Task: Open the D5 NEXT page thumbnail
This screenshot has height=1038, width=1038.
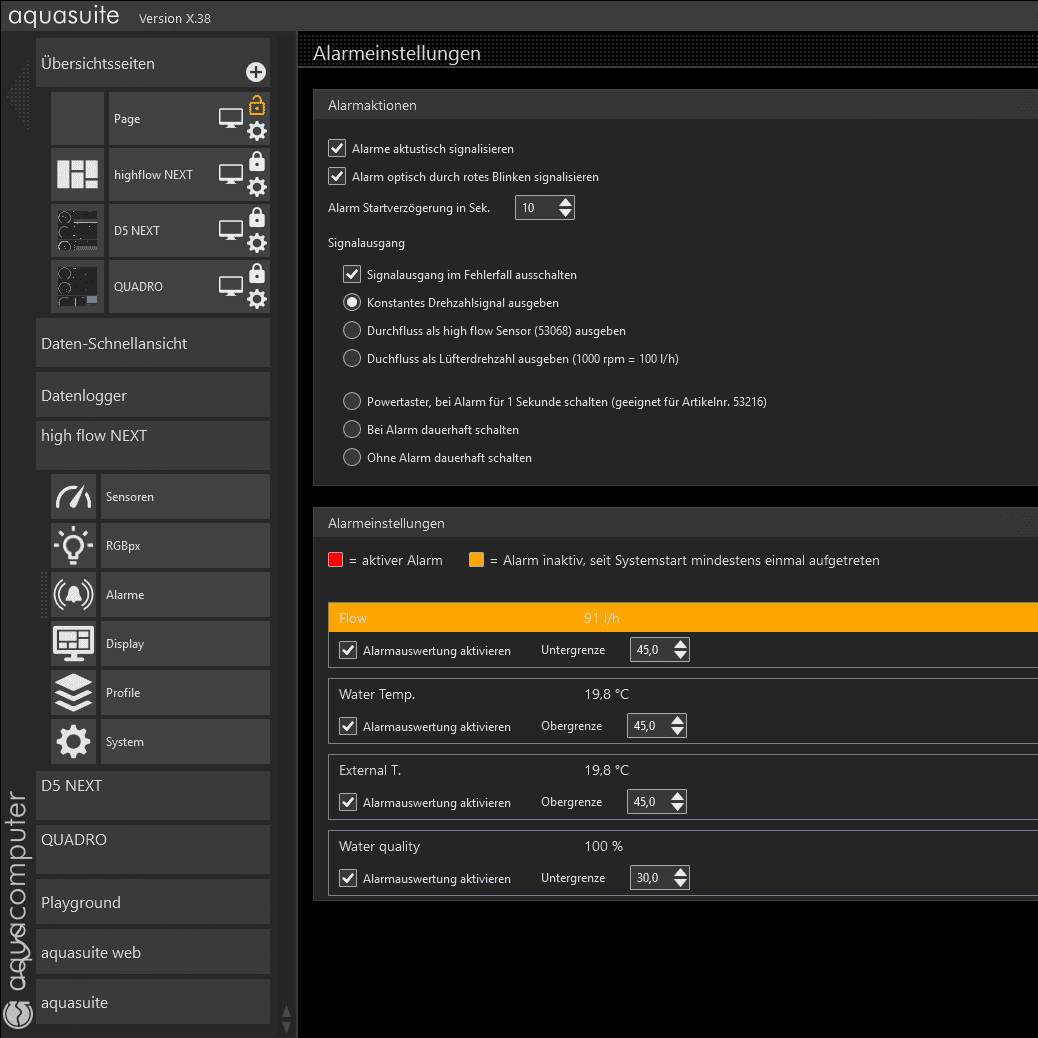Action: (x=77, y=230)
